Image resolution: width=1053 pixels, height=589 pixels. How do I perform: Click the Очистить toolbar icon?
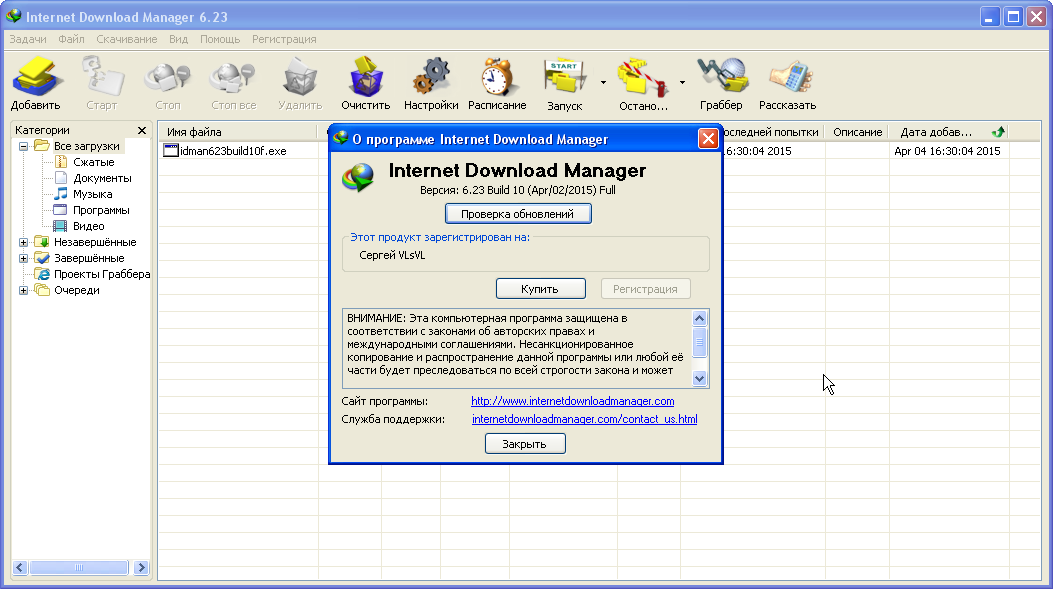[x=365, y=76]
